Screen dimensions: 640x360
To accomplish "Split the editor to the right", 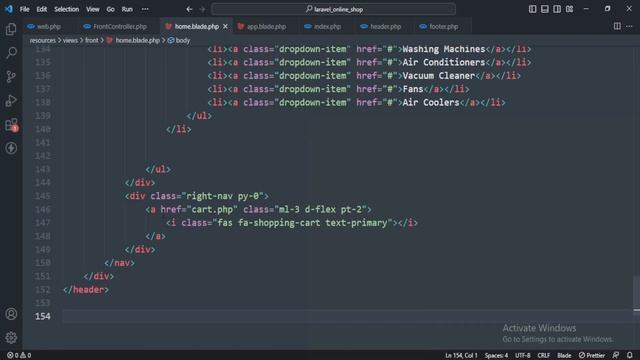I will [617, 27].
